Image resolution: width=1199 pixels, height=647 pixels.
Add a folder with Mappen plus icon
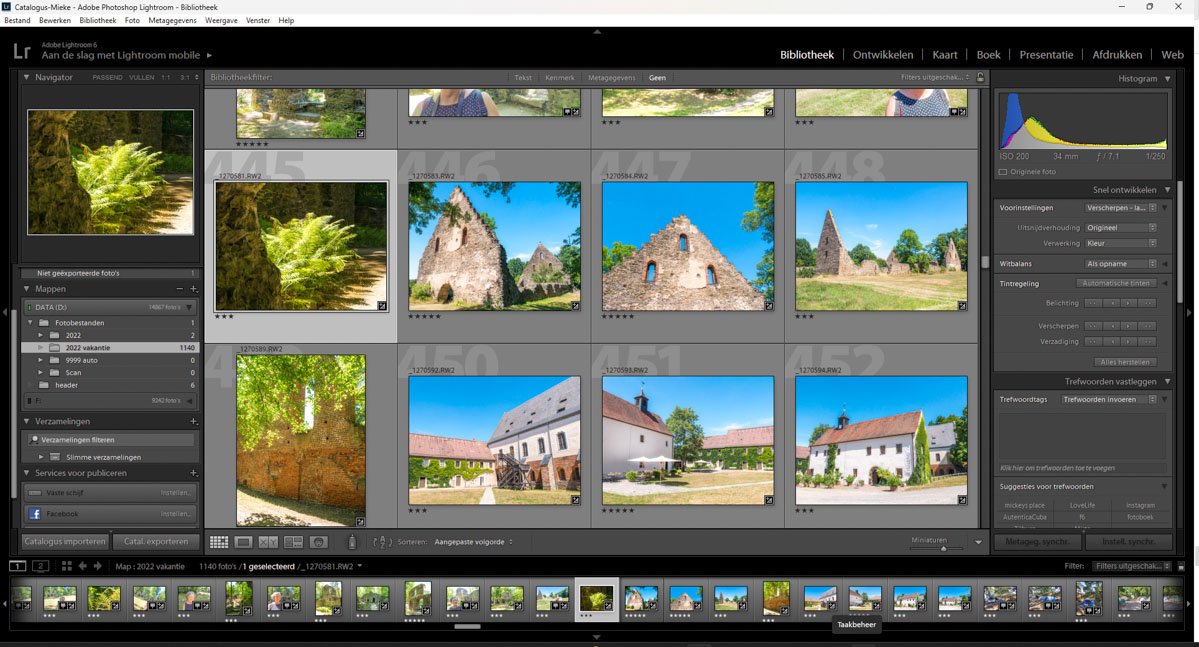tap(193, 289)
